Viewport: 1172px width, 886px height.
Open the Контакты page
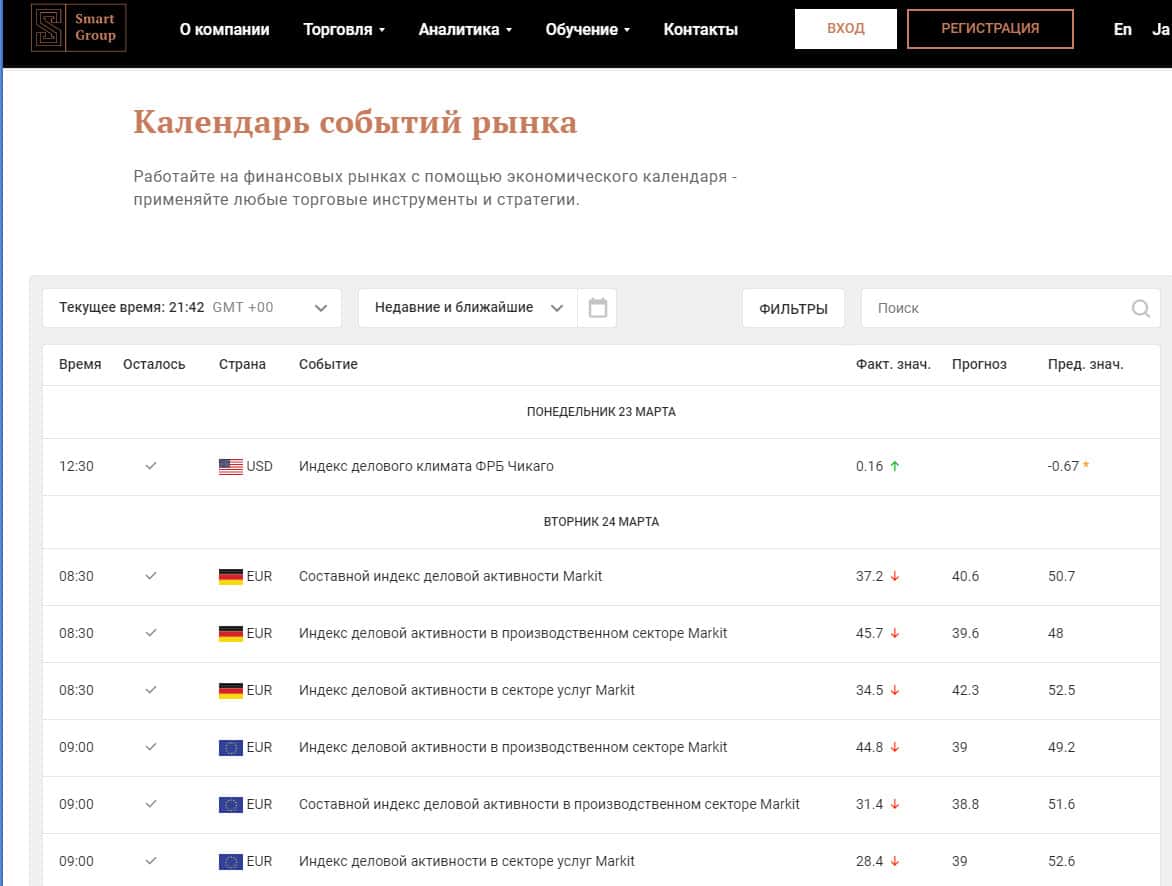(700, 30)
